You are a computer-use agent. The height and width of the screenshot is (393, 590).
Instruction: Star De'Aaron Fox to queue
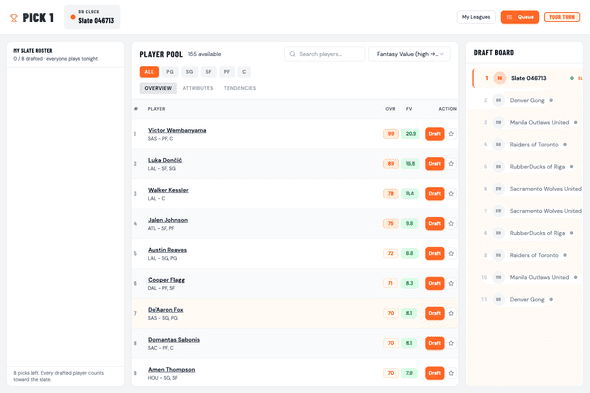coord(451,313)
